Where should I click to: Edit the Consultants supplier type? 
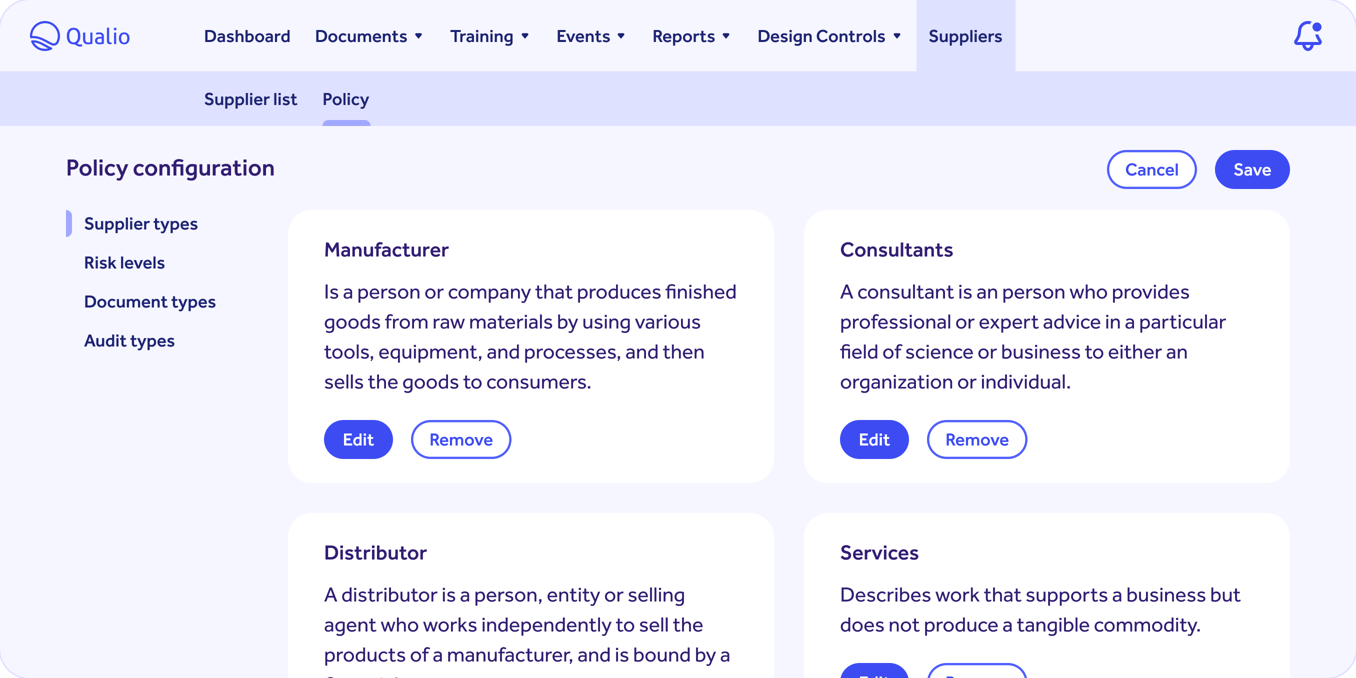(874, 439)
